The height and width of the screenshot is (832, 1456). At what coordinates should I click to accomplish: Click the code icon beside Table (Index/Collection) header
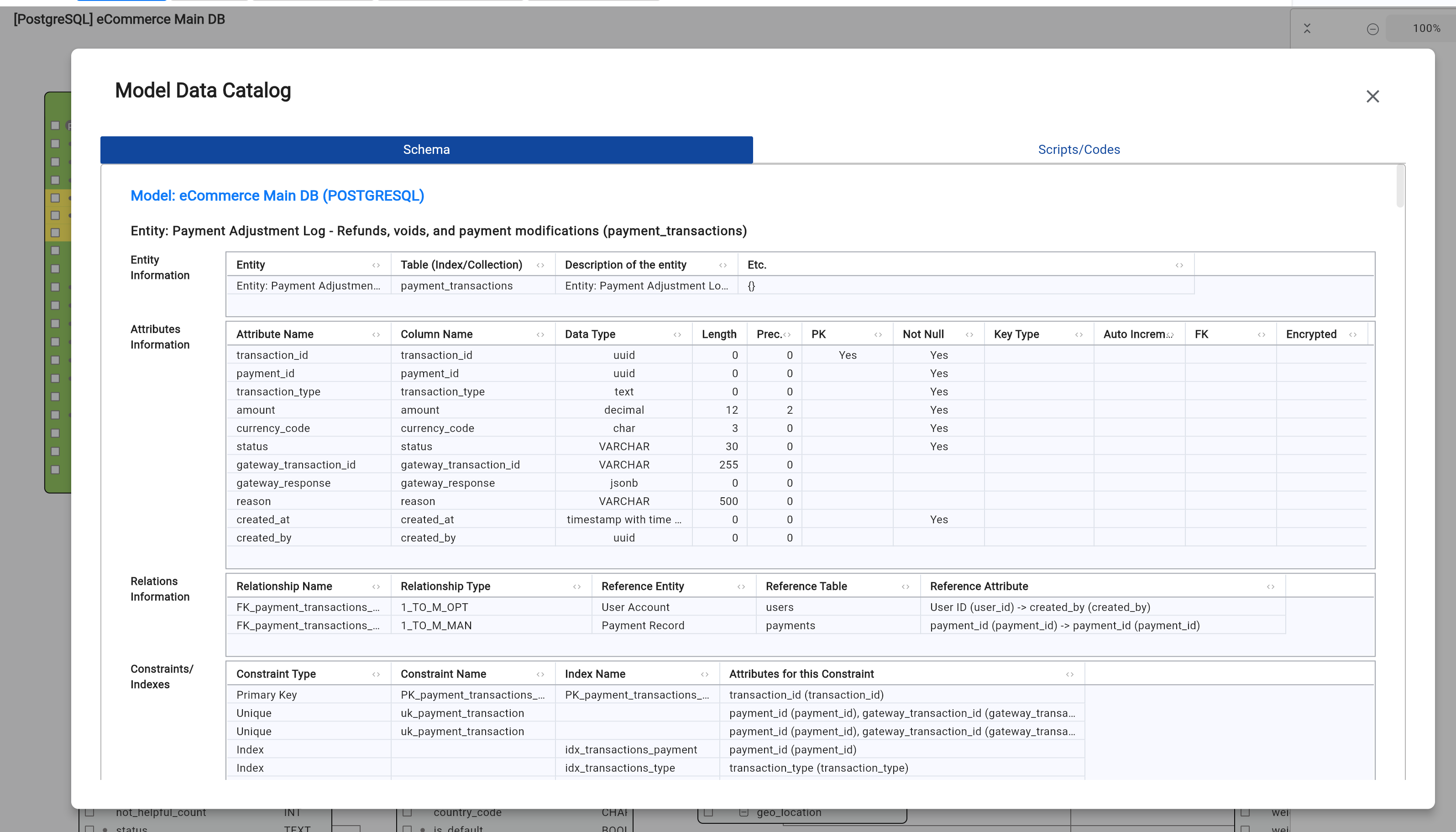[x=539, y=264]
